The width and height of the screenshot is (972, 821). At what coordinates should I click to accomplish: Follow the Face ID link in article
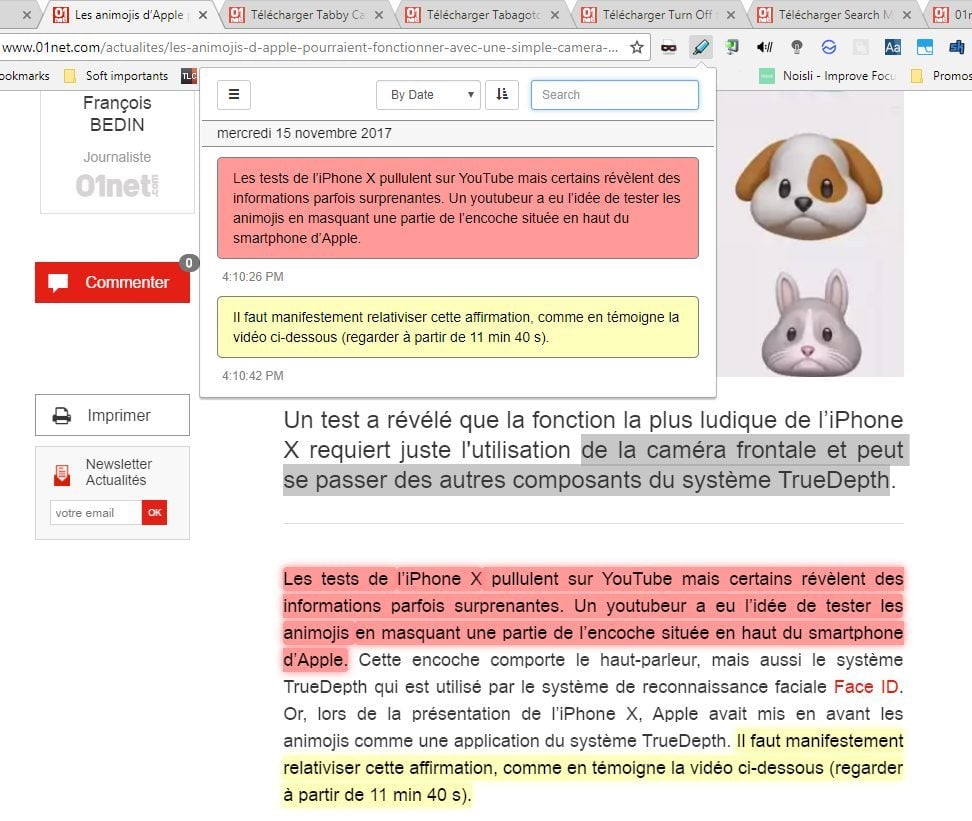(x=868, y=687)
